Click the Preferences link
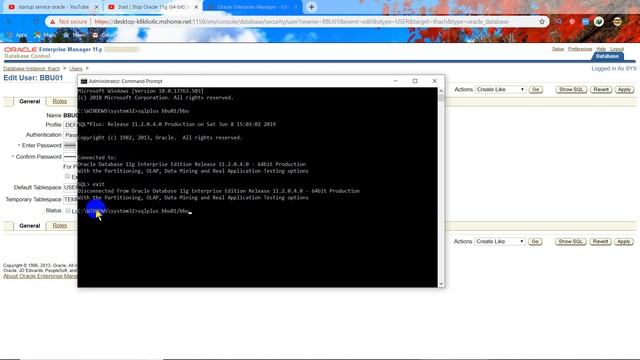 click(580, 49)
